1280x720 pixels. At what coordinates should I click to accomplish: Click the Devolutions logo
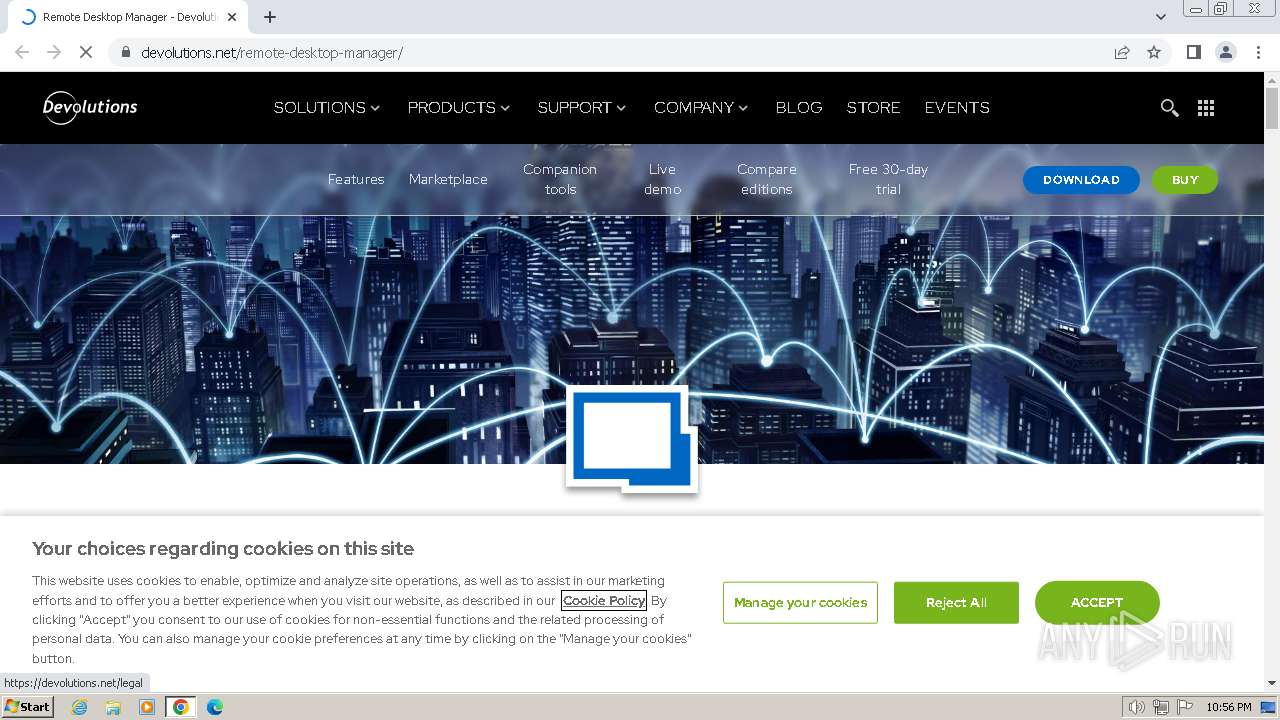[x=90, y=107]
